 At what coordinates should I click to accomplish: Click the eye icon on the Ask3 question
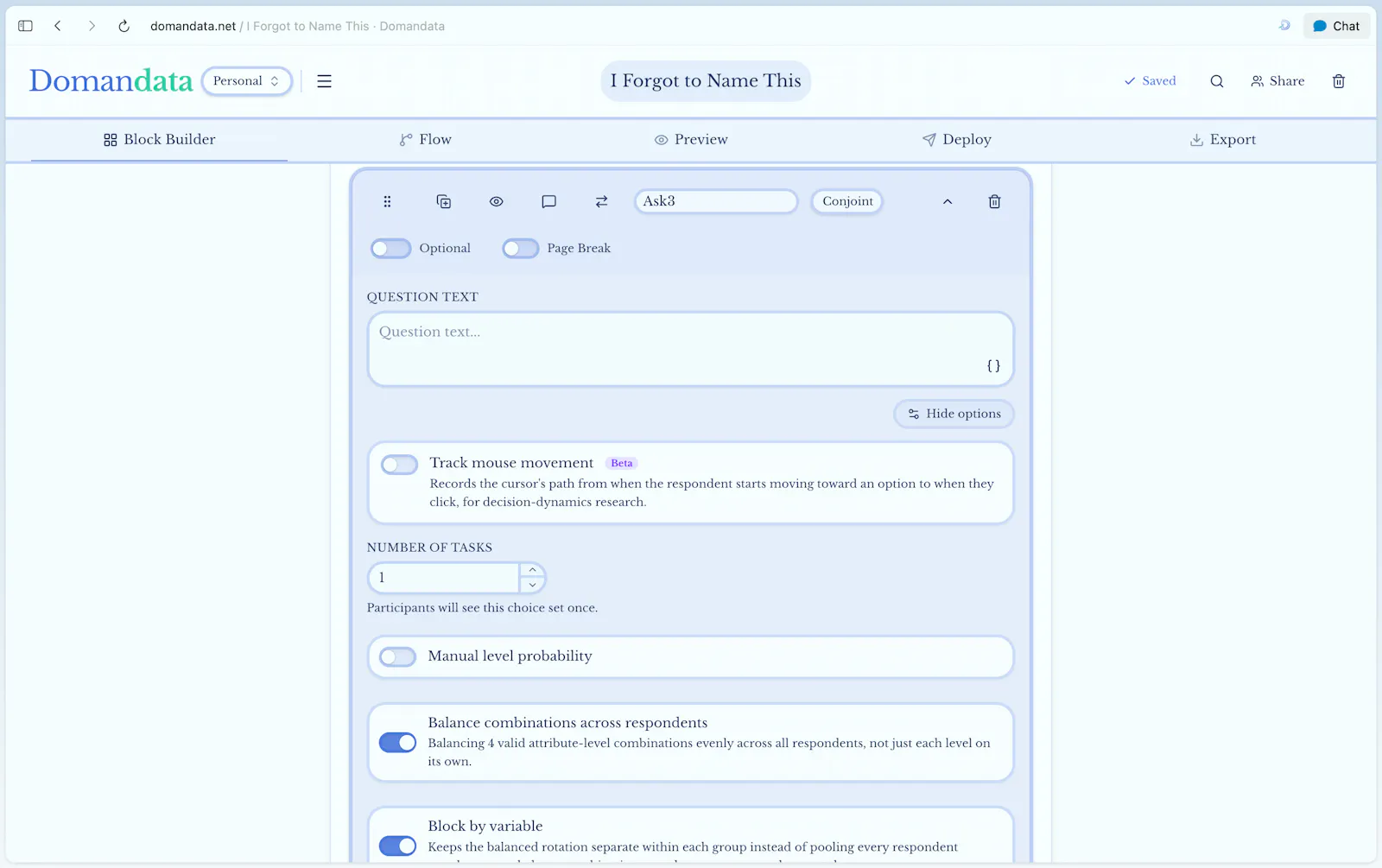tap(496, 201)
